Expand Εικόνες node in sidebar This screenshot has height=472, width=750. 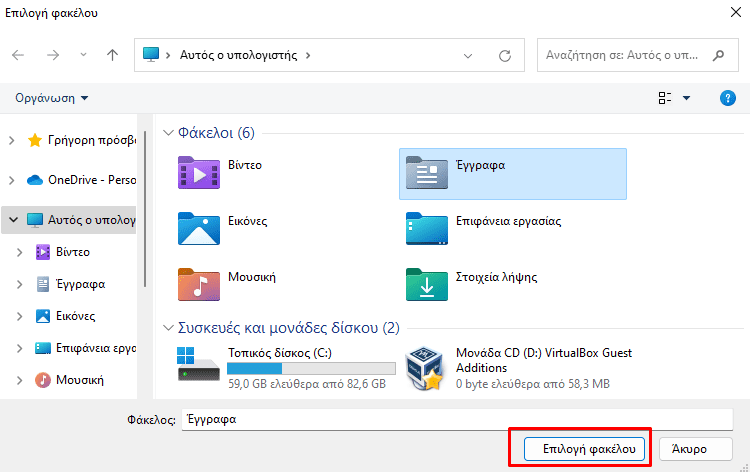[20, 316]
